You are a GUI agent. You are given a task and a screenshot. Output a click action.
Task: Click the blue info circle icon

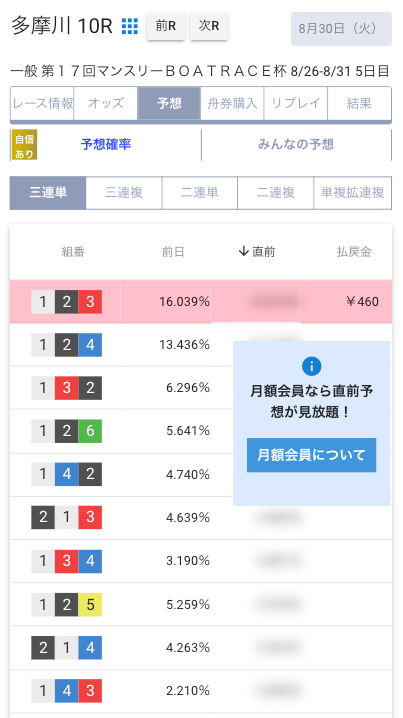312,366
